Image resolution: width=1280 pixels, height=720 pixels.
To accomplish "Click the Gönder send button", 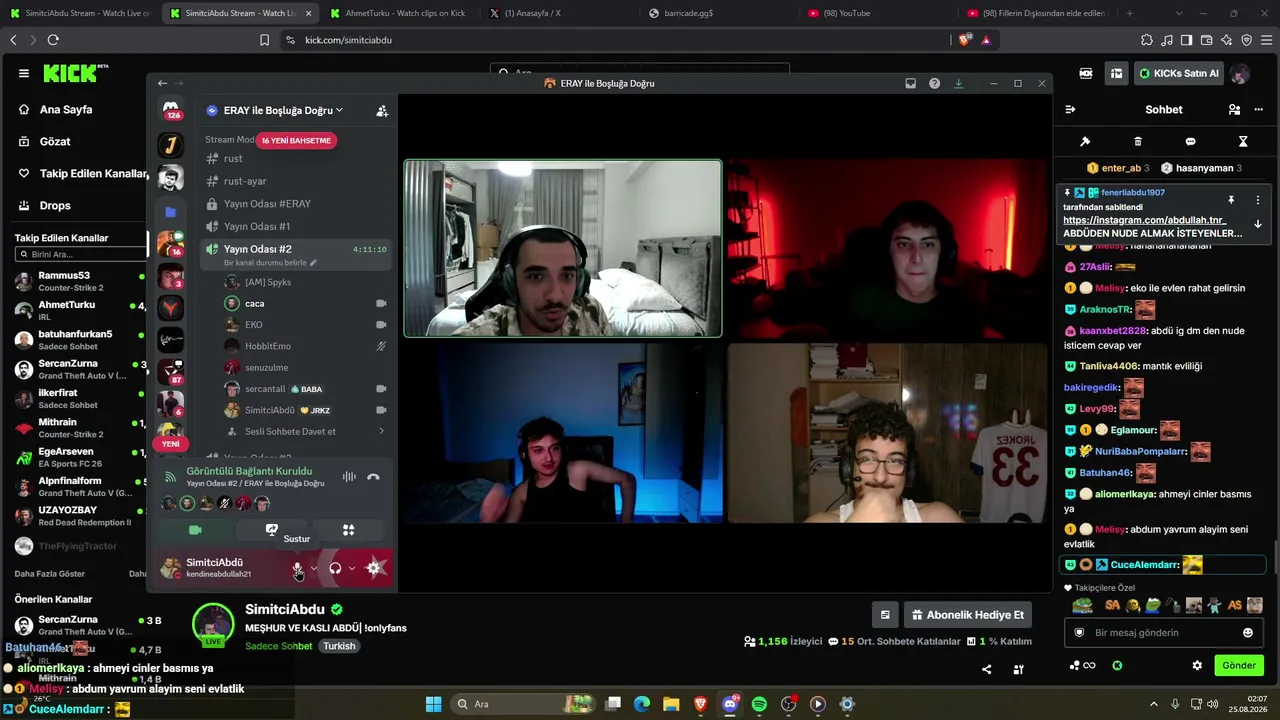I will (x=1238, y=665).
